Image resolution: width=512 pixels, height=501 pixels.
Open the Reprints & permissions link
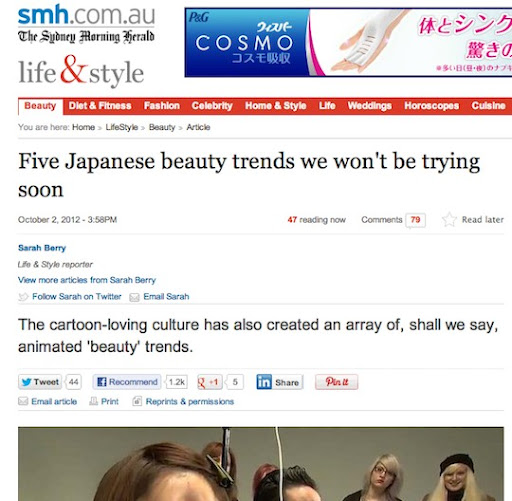pyautogui.click(x=190, y=401)
